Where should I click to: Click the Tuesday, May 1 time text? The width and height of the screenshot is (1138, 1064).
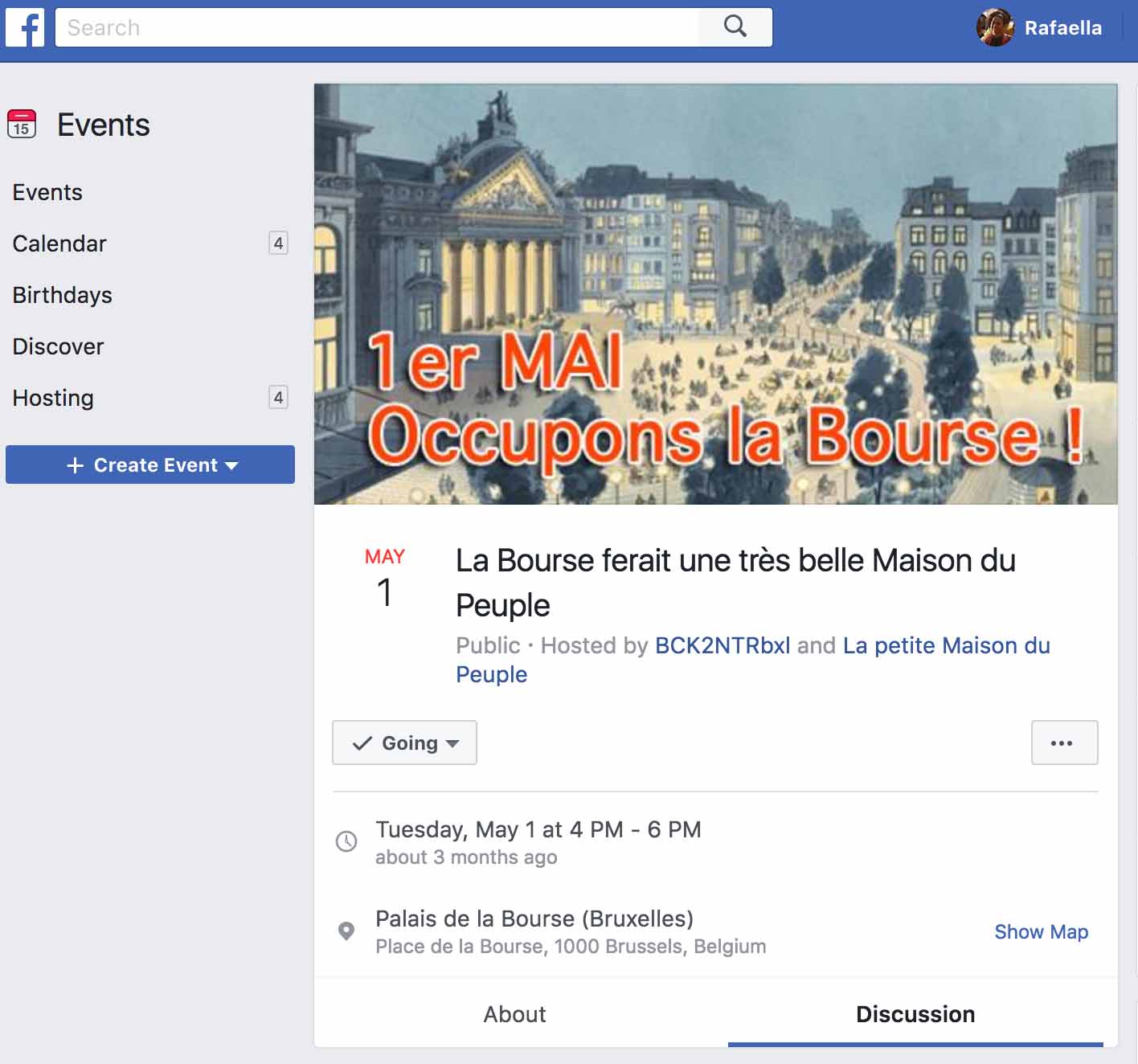[538, 829]
